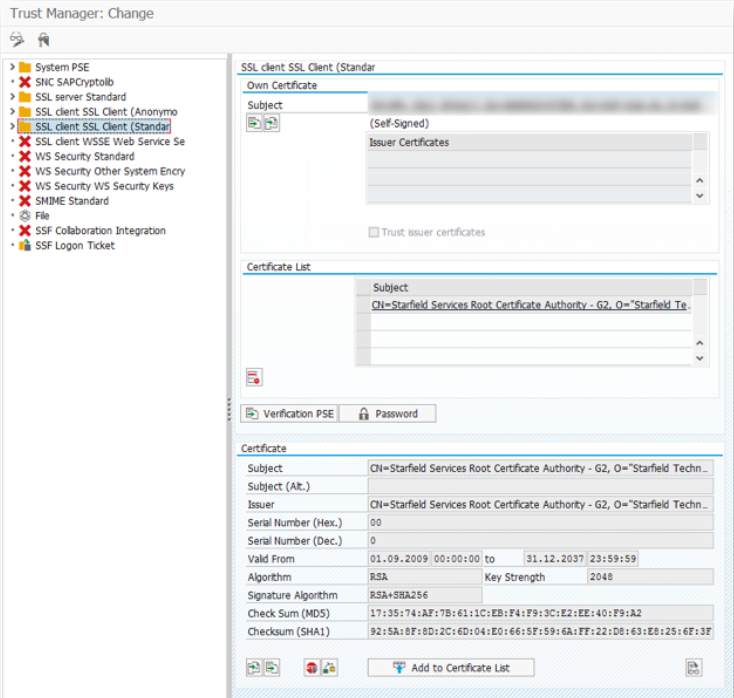This screenshot has height=698, width=734.
Task: Click the SSL client (Anonymo) folder icon
Action: pos(25,112)
